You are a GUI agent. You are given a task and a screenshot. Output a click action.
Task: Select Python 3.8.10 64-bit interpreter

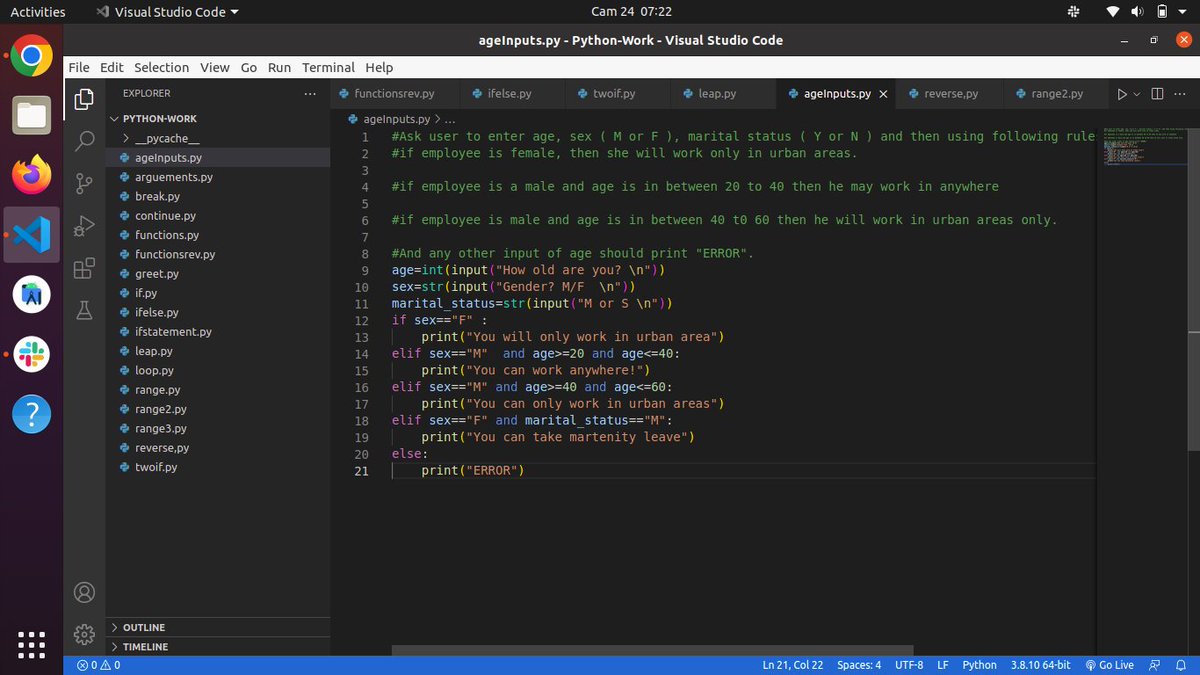tap(1040, 665)
